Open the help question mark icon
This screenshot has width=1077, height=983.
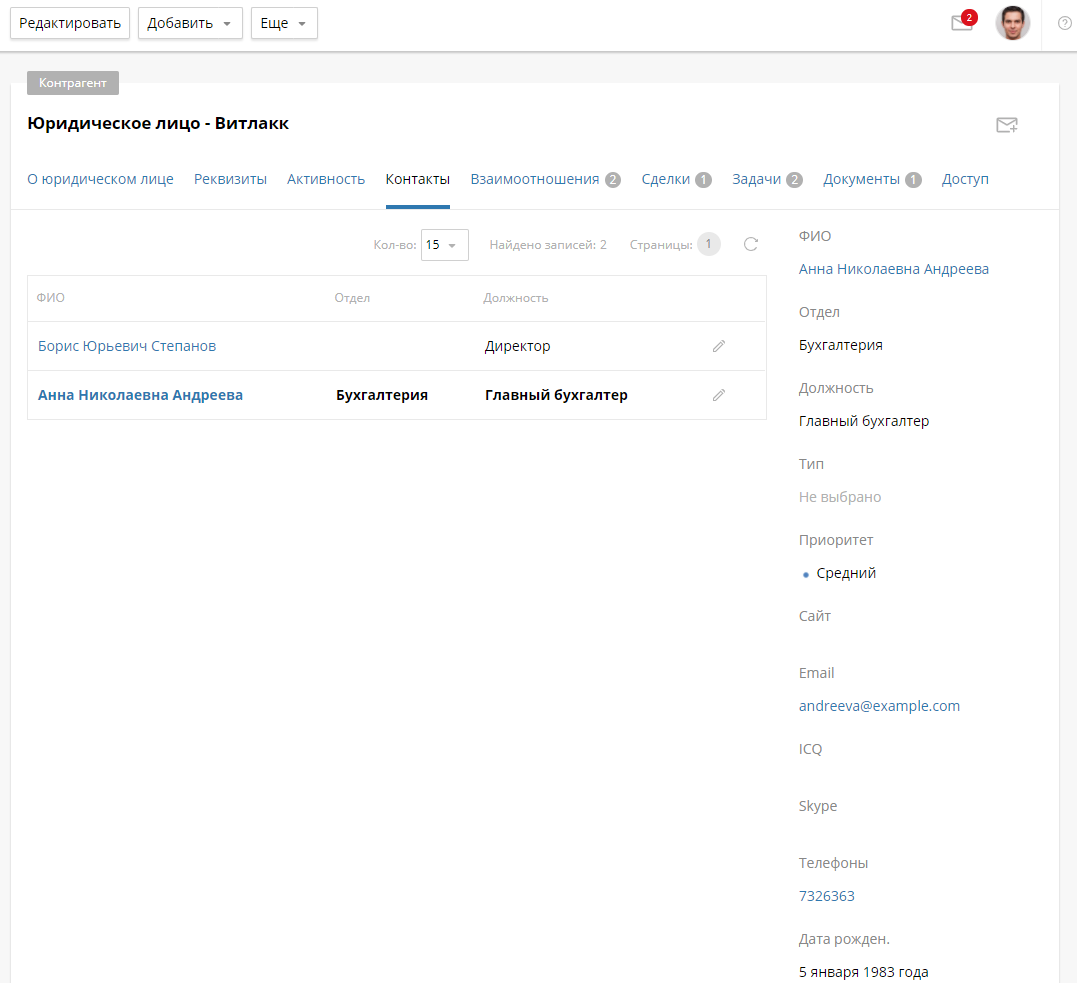point(1064,23)
